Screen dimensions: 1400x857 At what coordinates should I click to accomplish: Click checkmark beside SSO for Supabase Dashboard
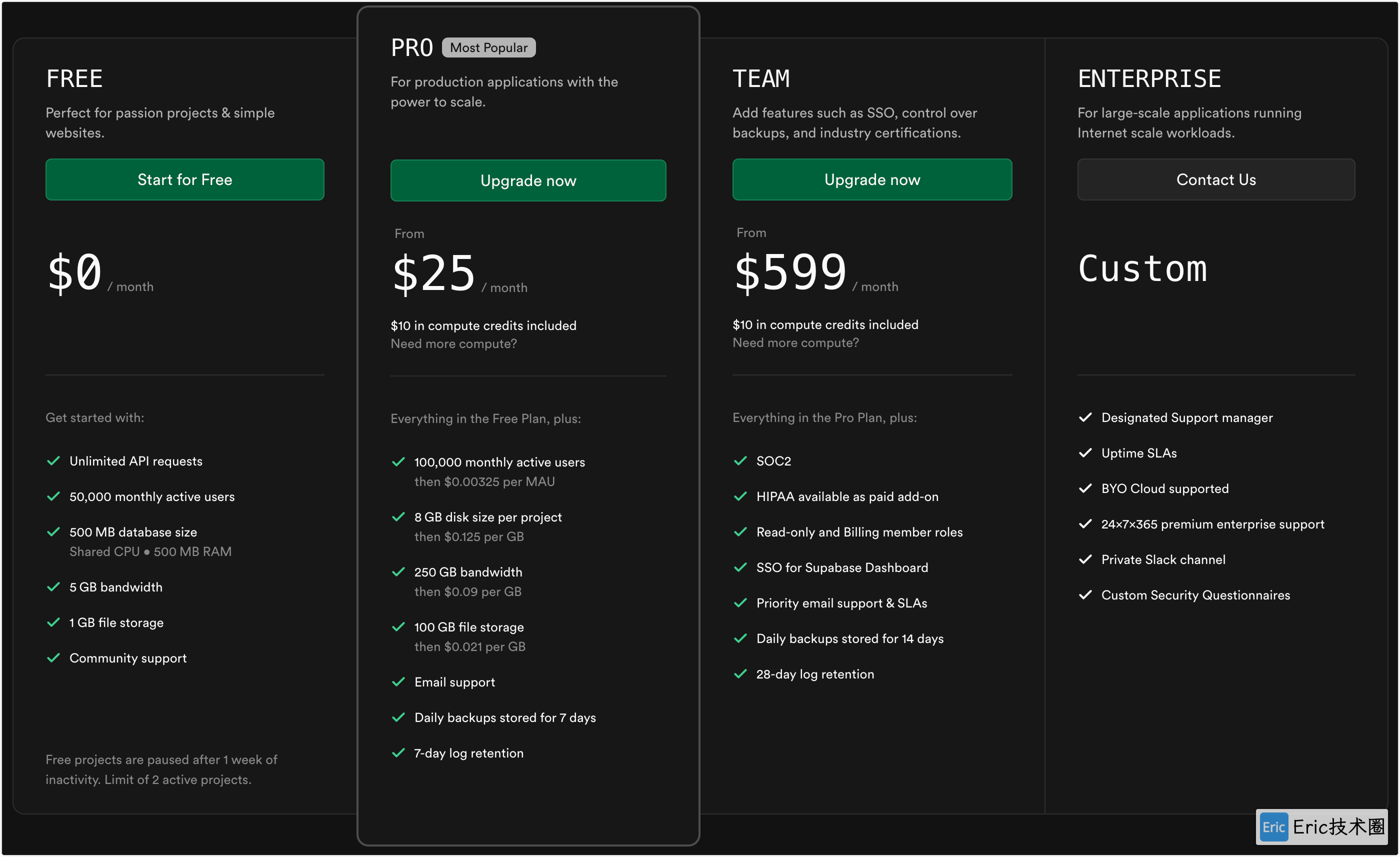click(740, 567)
